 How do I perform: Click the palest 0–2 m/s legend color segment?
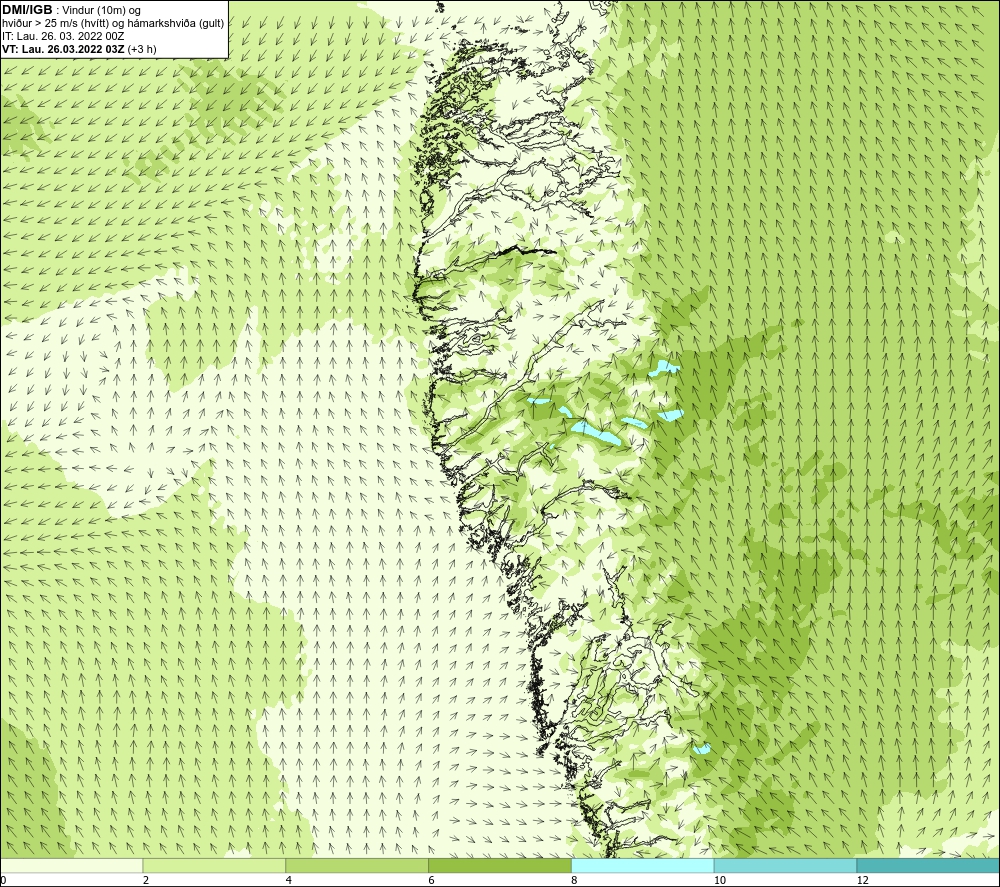click(x=71, y=865)
